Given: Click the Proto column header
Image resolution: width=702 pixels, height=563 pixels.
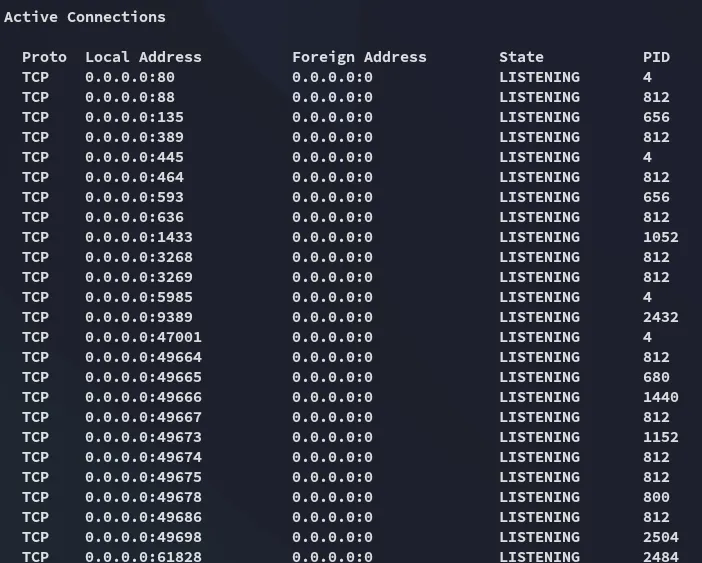Looking at the screenshot, I should click(x=44, y=57).
